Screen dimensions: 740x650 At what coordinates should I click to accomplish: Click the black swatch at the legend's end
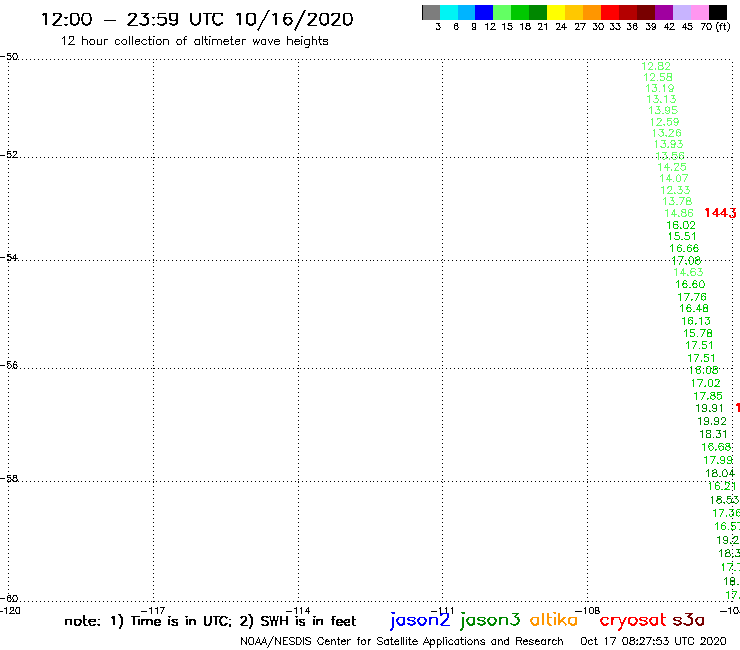(718, 12)
